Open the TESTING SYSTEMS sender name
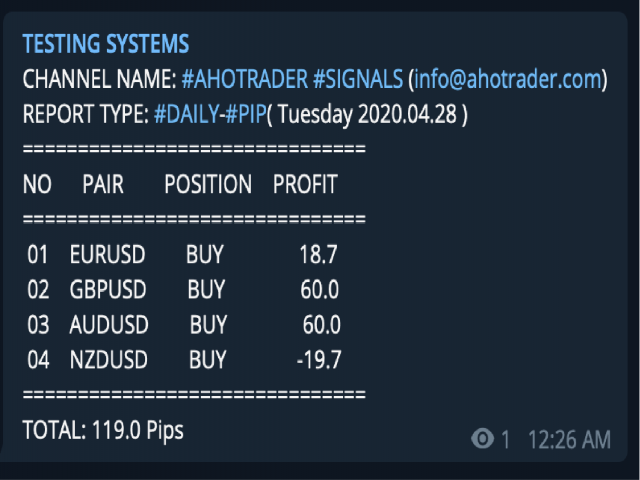 (106, 44)
